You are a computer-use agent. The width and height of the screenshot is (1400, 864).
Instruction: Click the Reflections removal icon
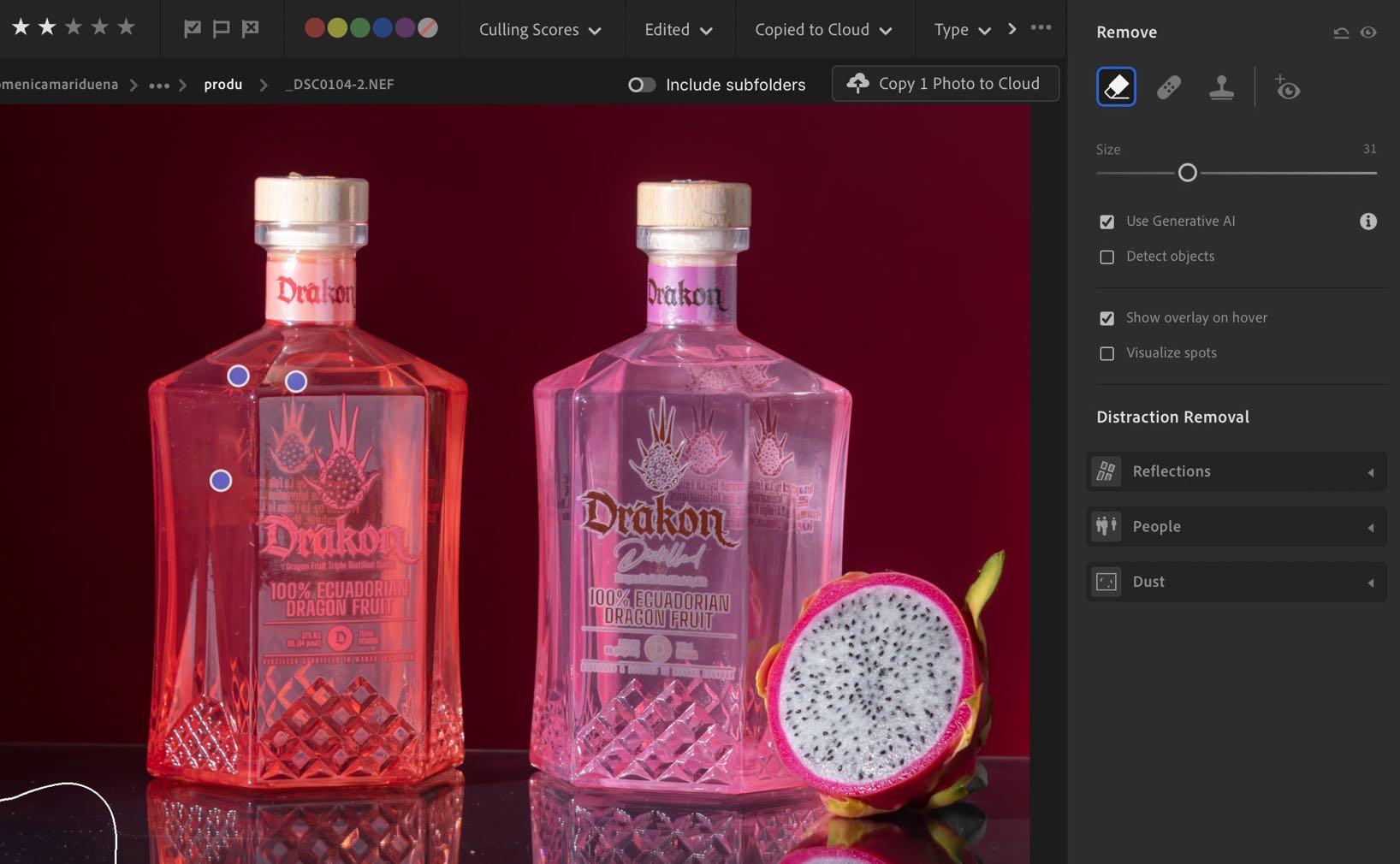(1106, 471)
